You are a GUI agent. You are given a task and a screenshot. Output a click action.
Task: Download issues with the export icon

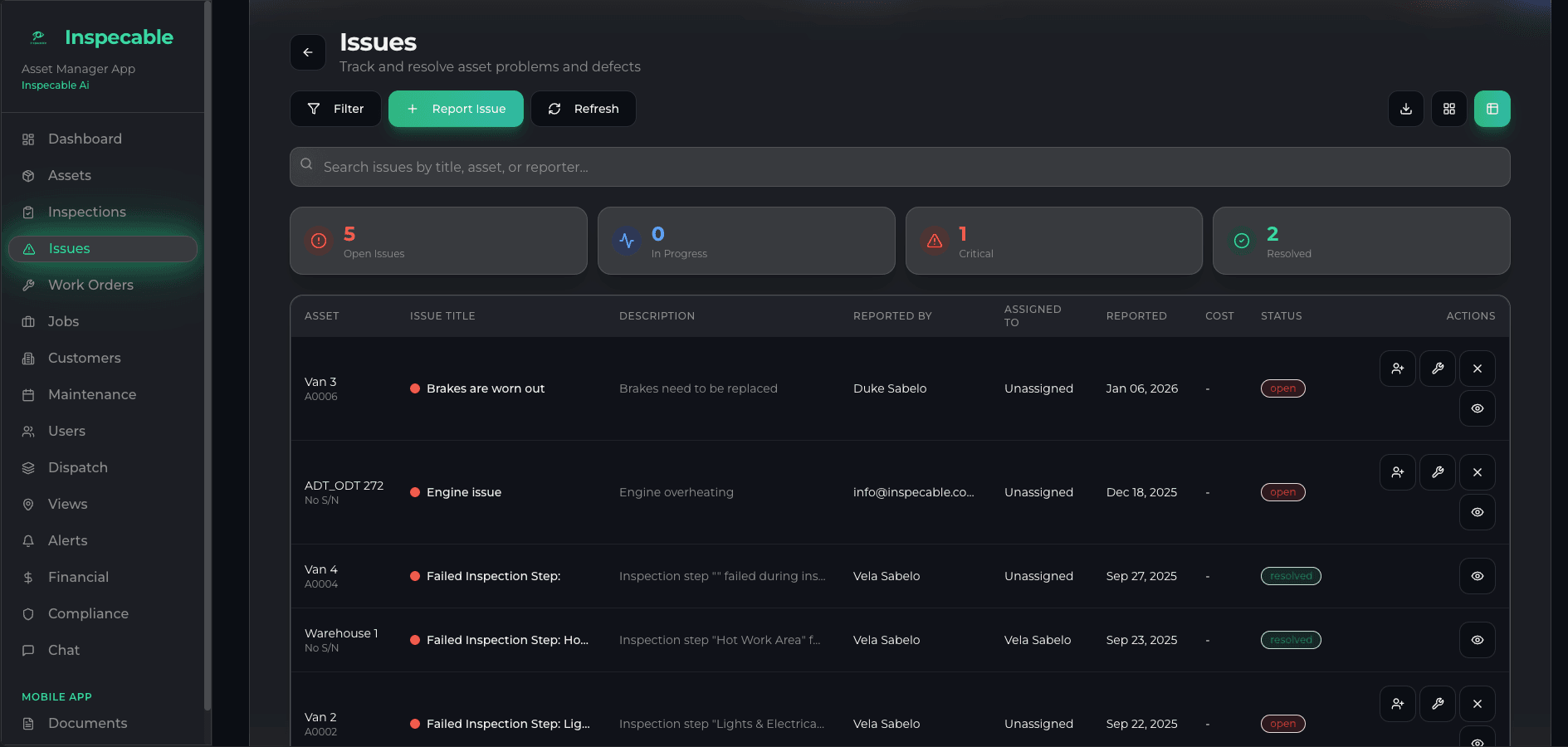[x=1406, y=109]
